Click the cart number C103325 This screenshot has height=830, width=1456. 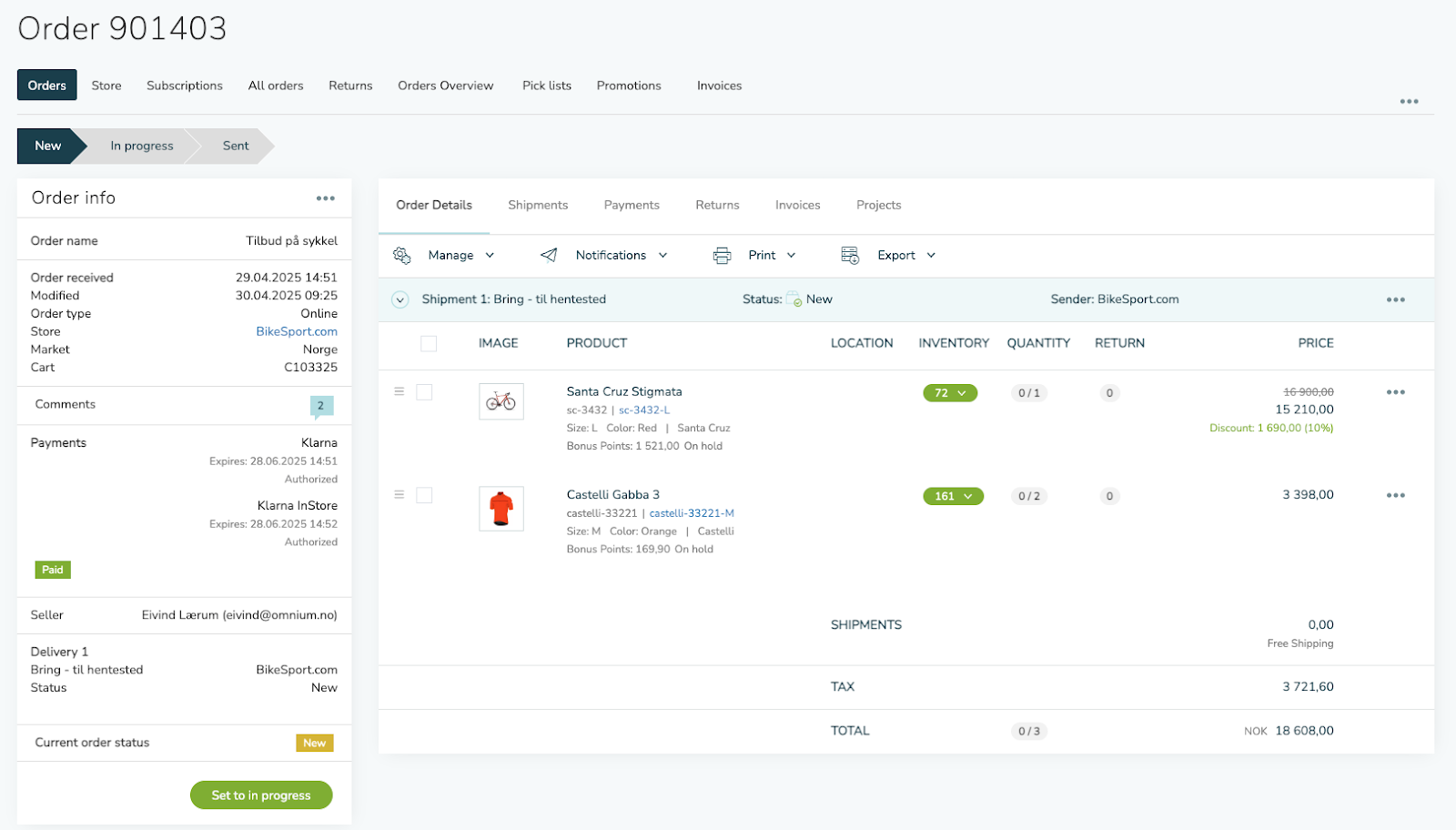tap(310, 368)
